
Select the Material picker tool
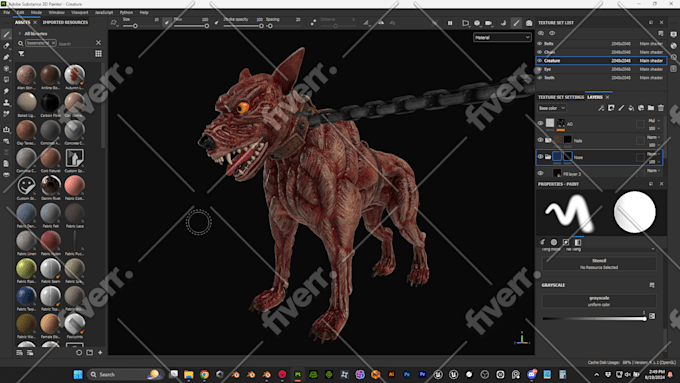click(6, 114)
